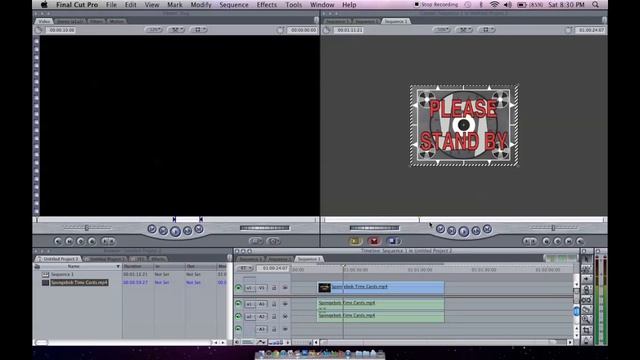Click Play Around Current Frame in Canvas
640x360 pixels.
tap(476, 231)
